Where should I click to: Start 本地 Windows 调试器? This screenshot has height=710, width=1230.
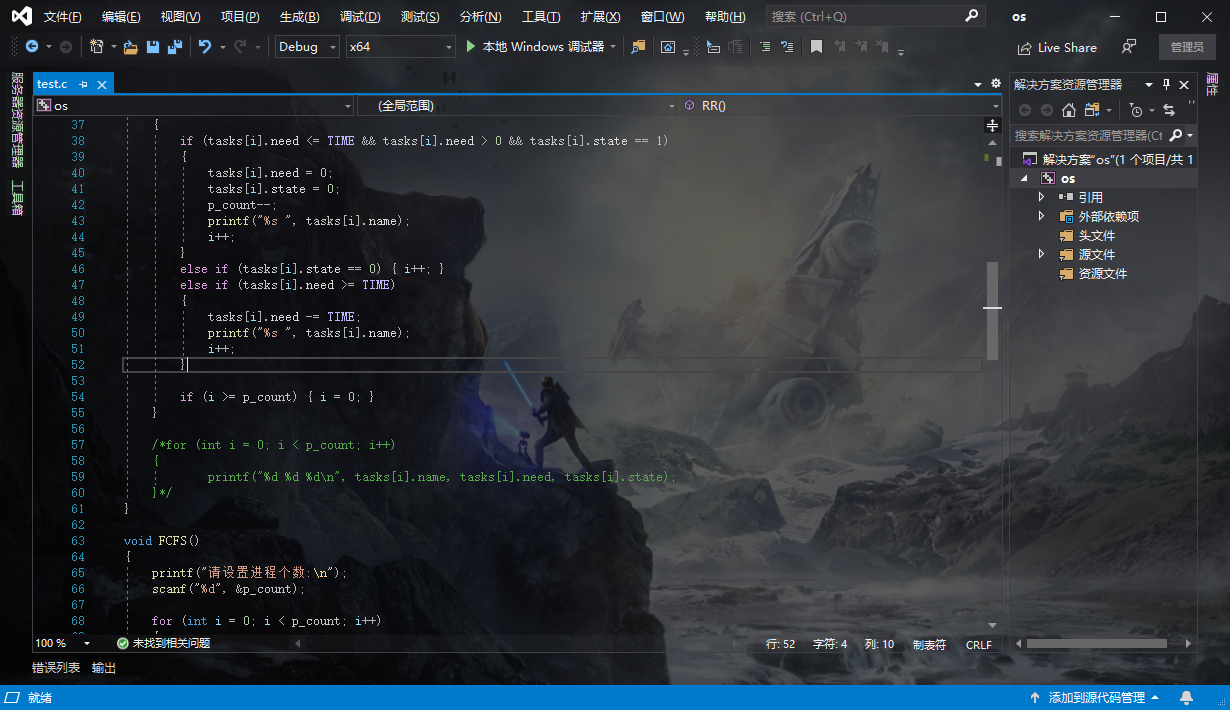pos(535,47)
